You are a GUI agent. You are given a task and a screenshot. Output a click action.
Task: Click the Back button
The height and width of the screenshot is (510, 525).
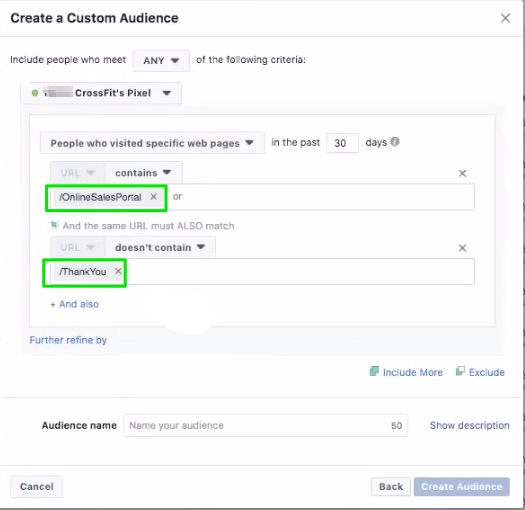[x=391, y=487]
